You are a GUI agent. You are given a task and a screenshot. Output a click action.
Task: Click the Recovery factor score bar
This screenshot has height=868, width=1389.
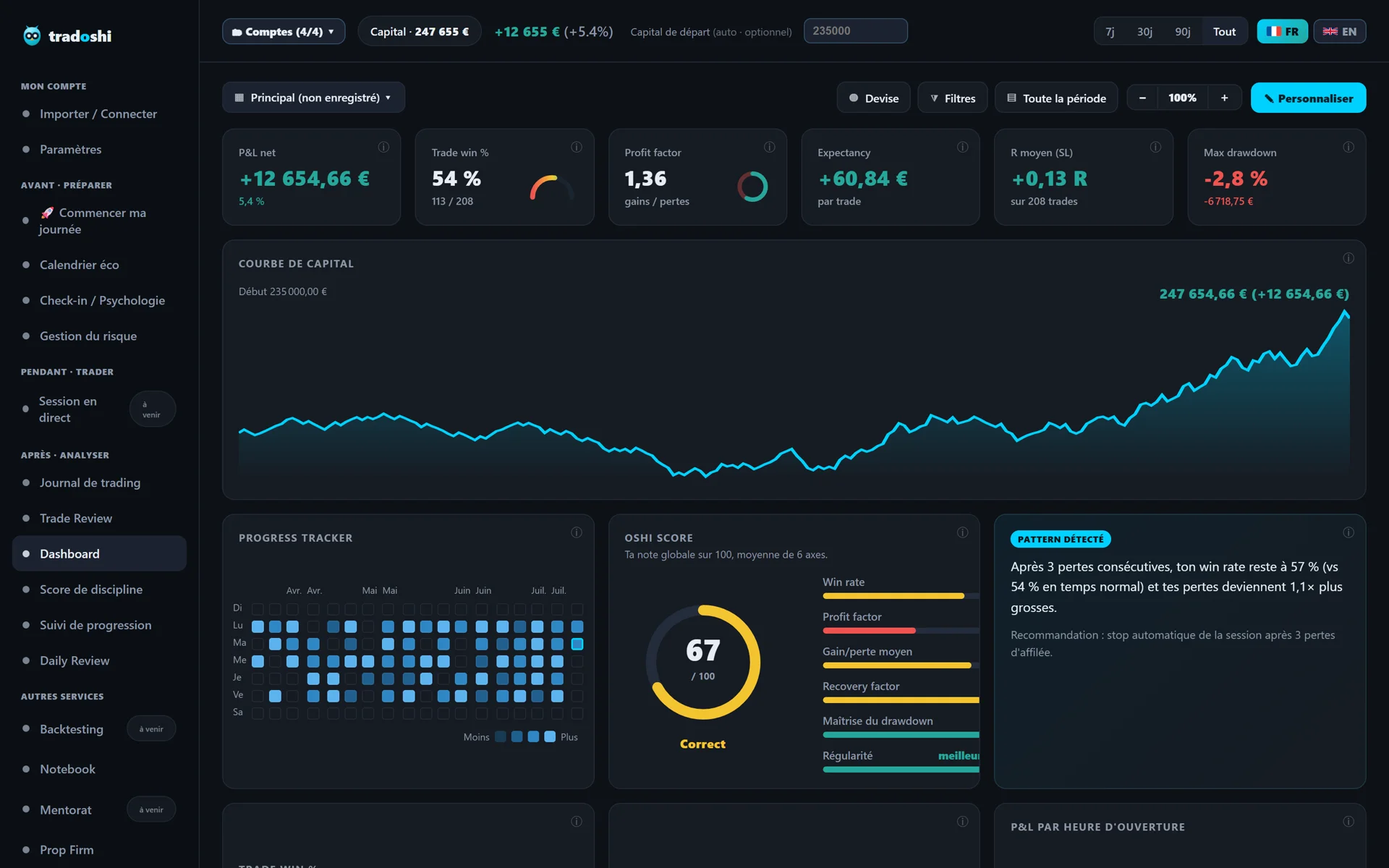pyautogui.click(x=901, y=700)
